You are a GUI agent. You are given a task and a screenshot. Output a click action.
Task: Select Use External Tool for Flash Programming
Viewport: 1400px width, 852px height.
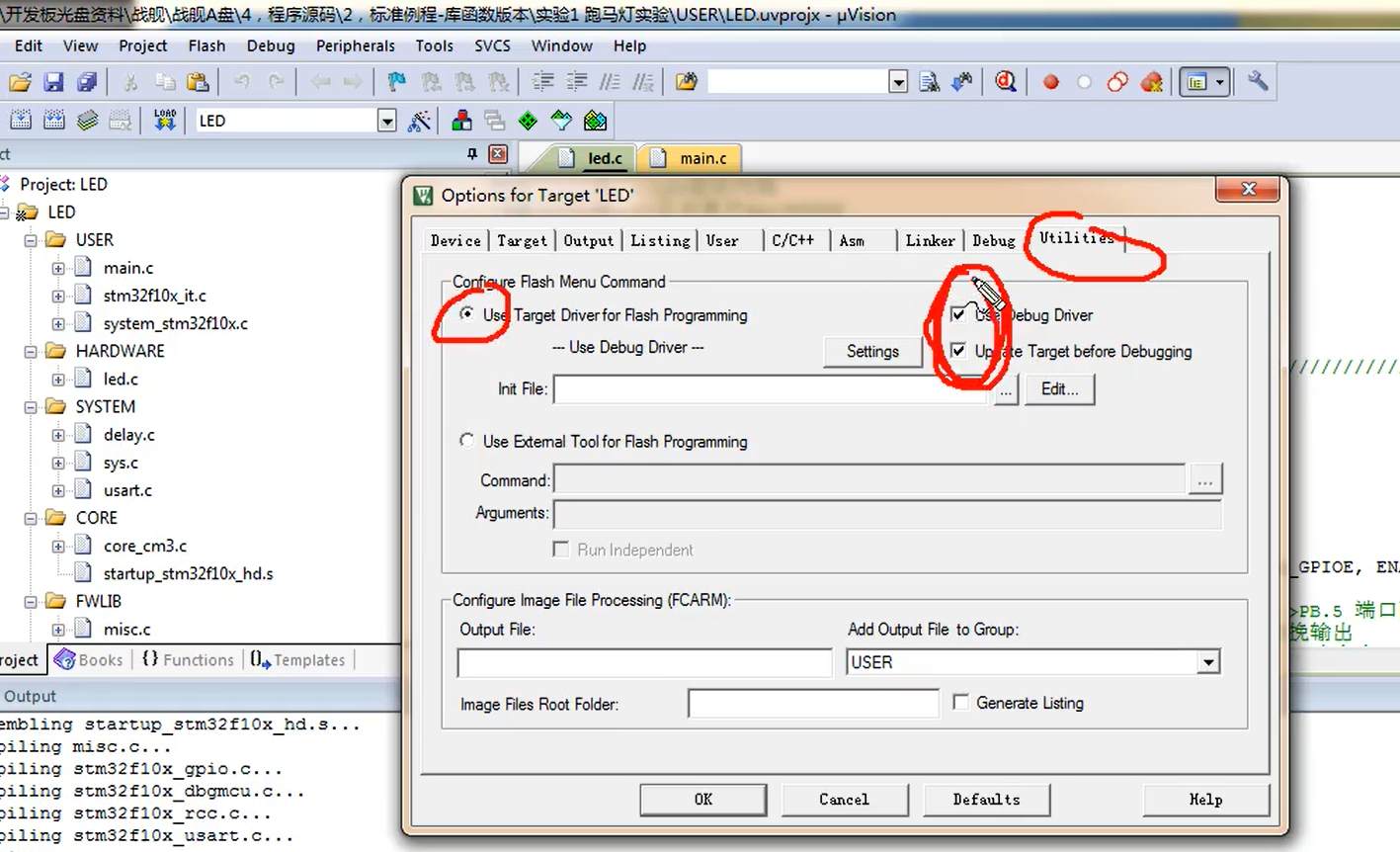tap(466, 441)
